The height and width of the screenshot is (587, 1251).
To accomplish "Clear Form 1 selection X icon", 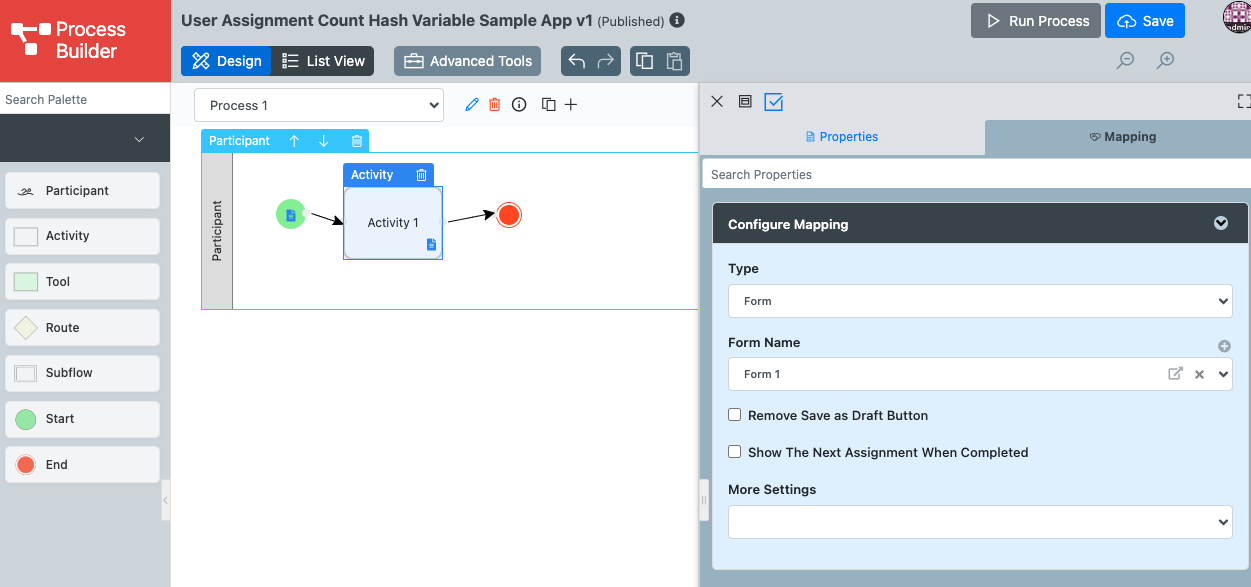I will 1199,374.
